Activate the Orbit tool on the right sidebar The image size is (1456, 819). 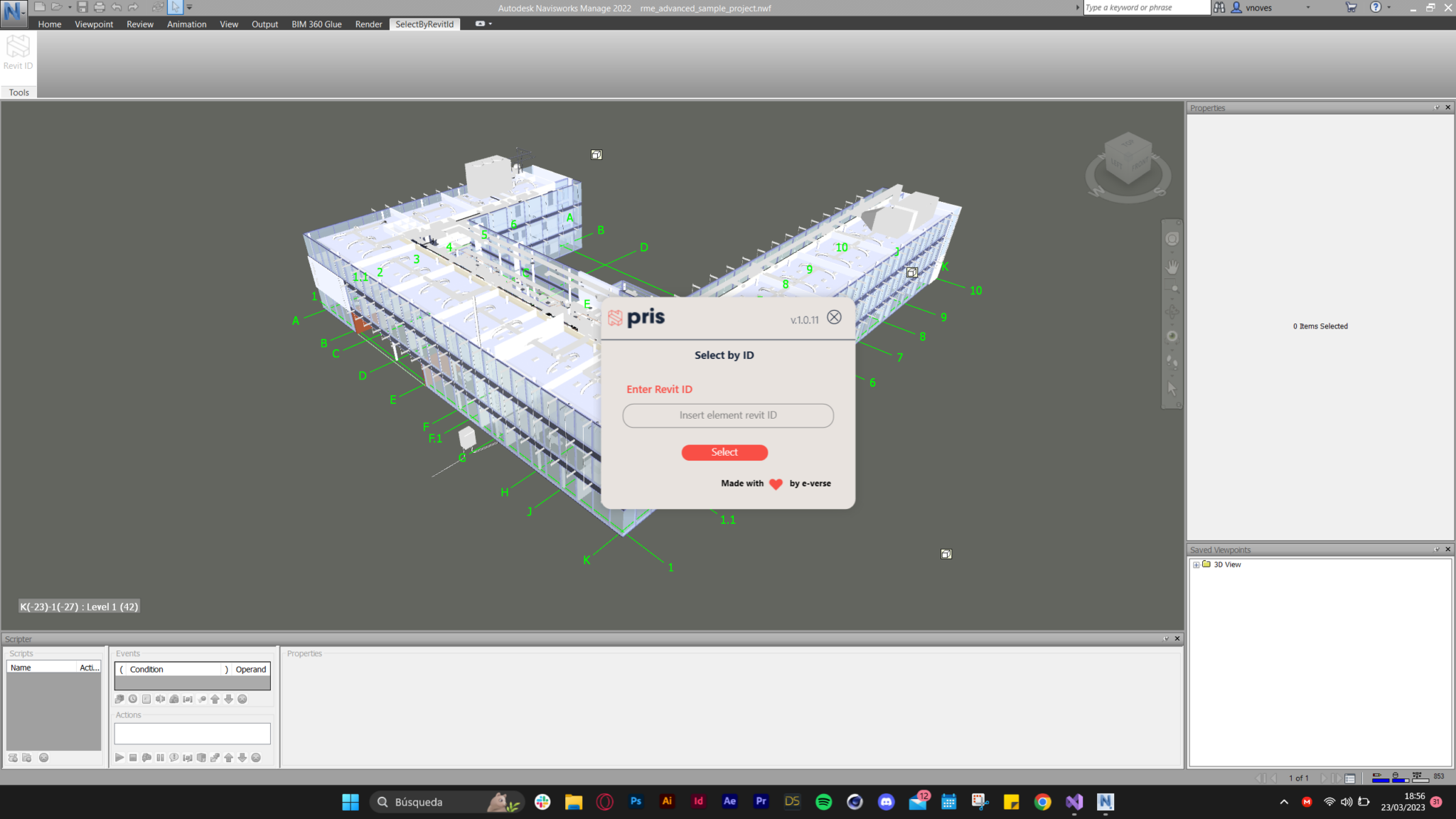1172,310
